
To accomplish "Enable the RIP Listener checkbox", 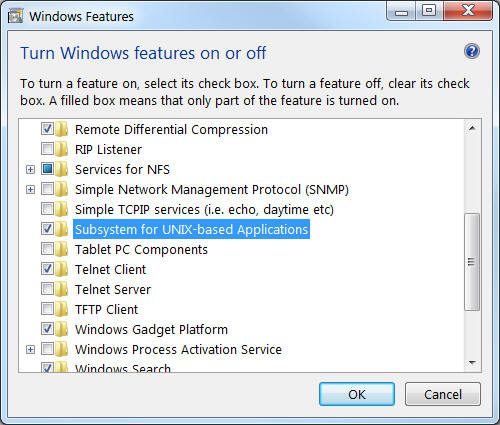I will (47, 149).
